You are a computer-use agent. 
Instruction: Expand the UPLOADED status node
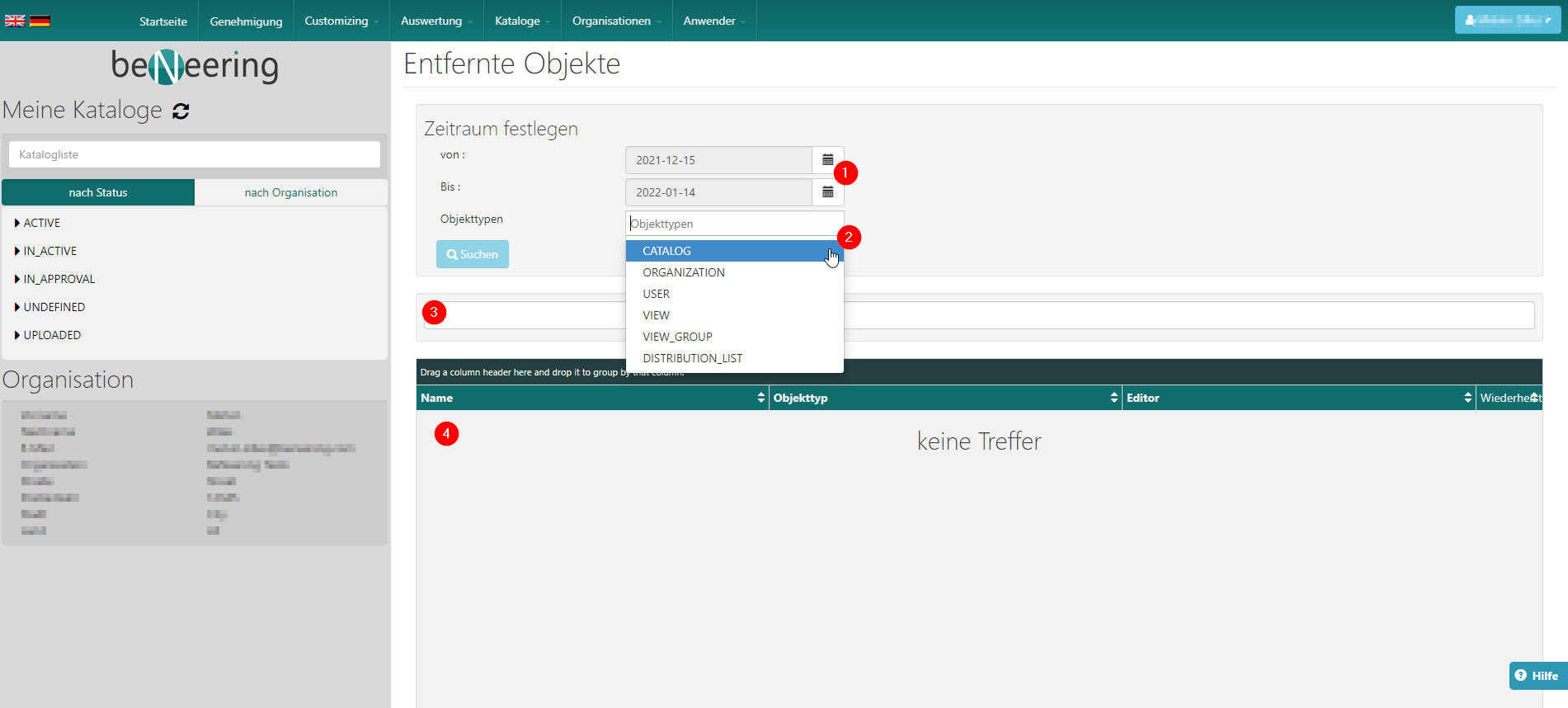tap(17, 335)
